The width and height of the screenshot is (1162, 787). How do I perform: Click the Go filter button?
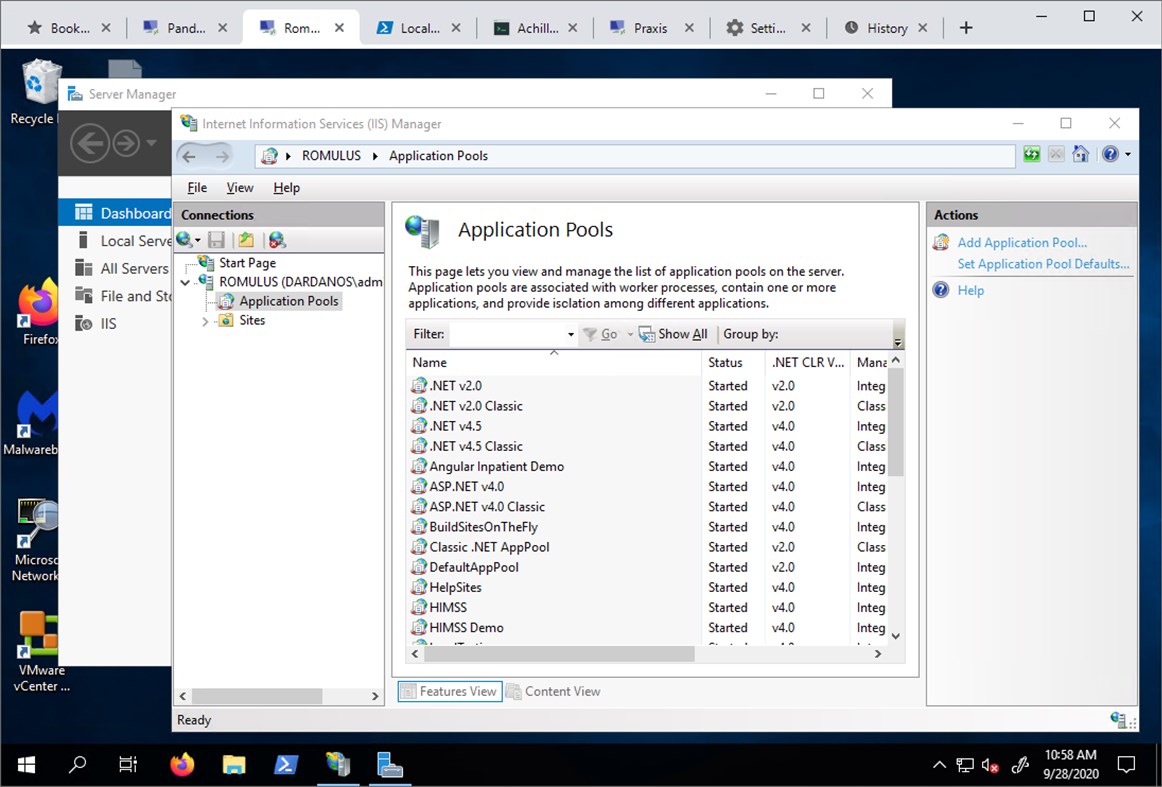601,334
